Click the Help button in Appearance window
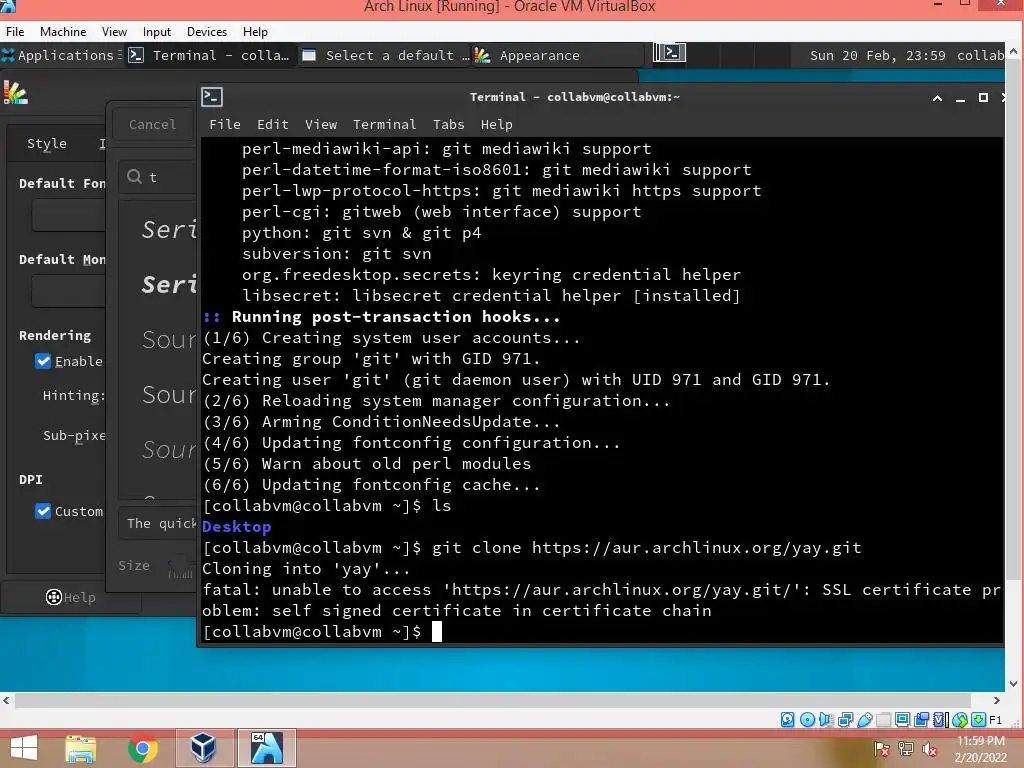This screenshot has width=1024, height=768. click(71, 597)
